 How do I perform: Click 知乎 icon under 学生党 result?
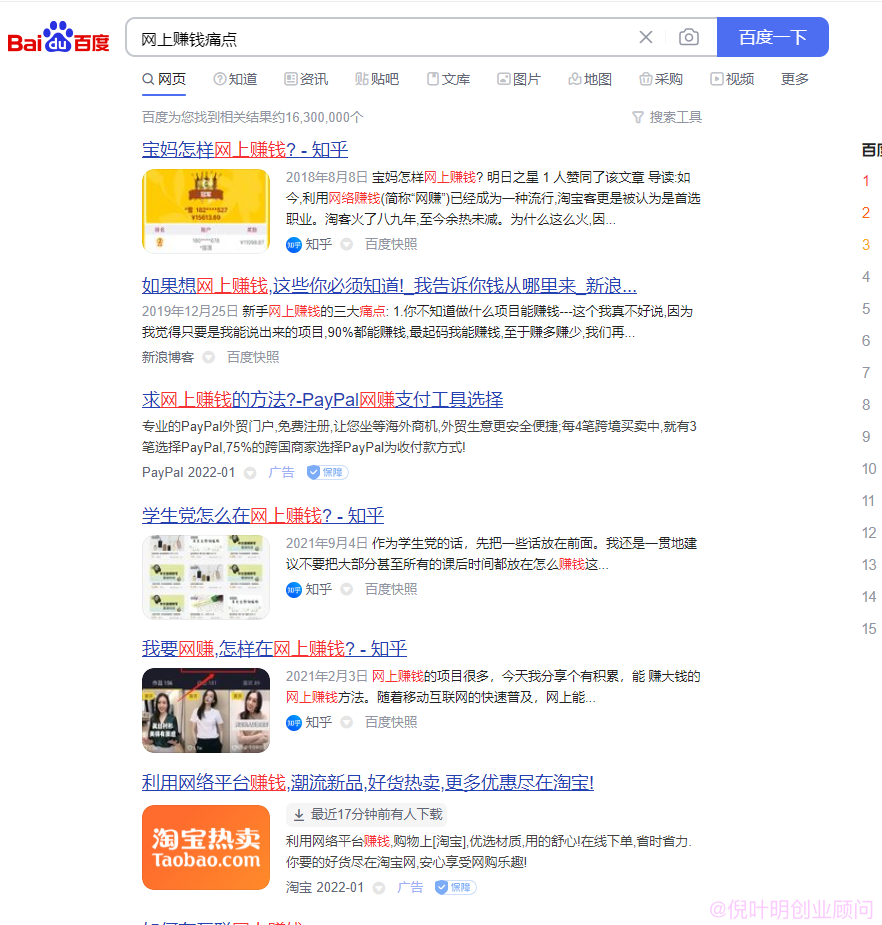pos(294,589)
